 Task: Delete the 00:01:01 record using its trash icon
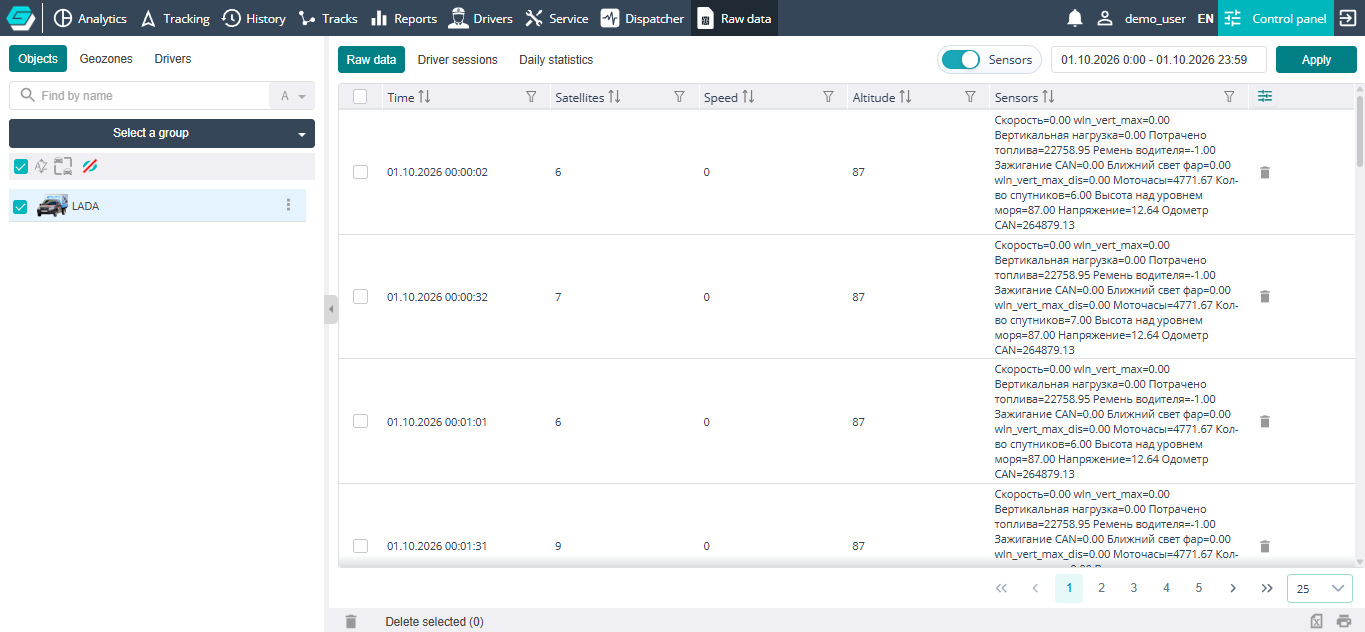click(x=1265, y=422)
